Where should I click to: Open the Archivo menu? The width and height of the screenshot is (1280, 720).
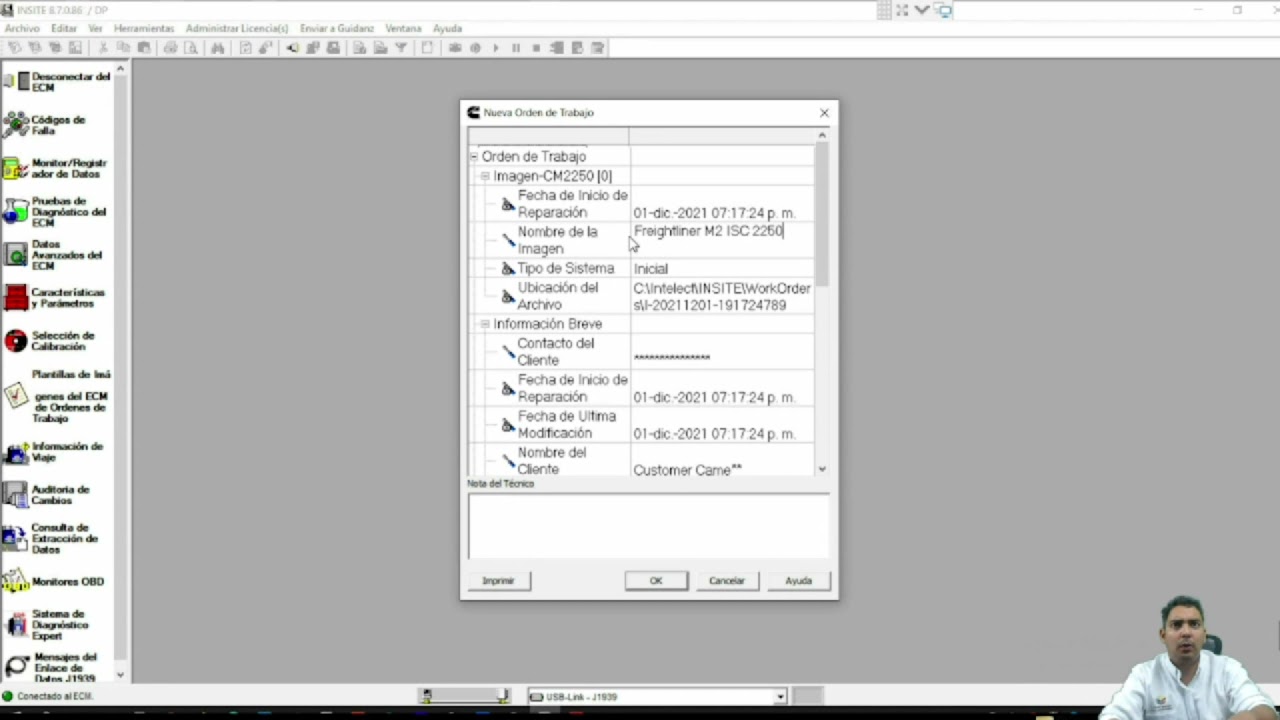pyautogui.click(x=22, y=28)
